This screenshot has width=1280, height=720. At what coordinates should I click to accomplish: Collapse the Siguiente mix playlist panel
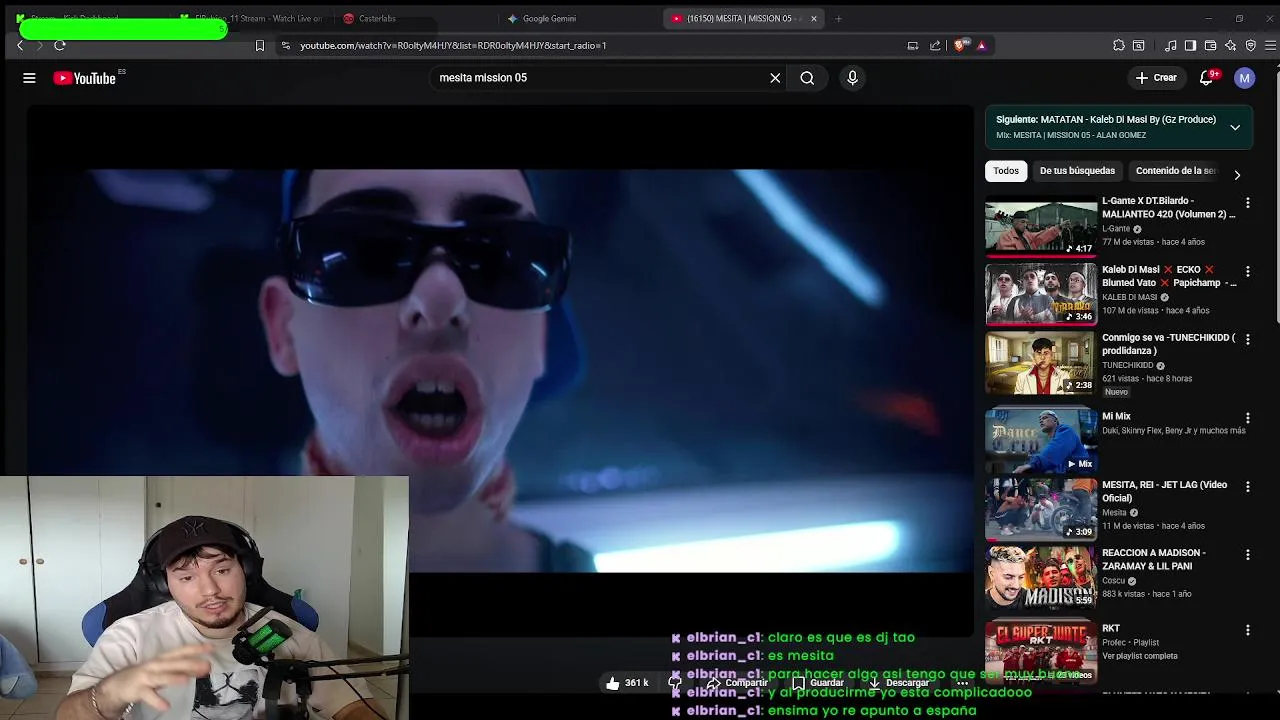click(1235, 127)
